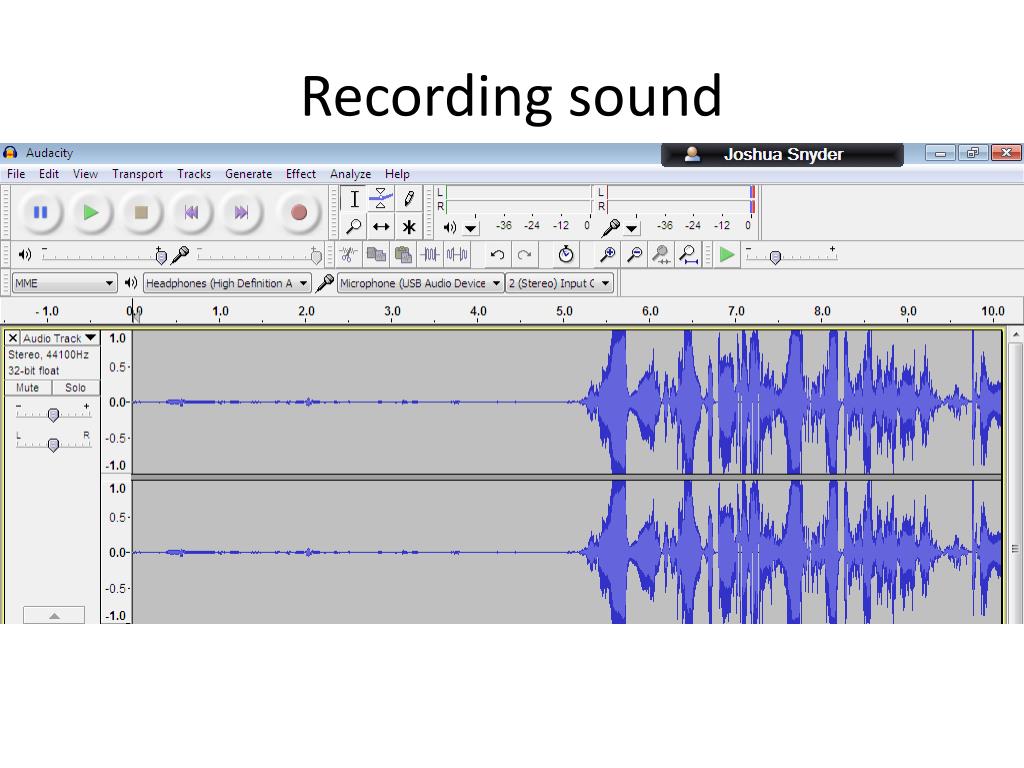Click the green Play button
The width and height of the screenshot is (1024, 768).
pos(91,212)
